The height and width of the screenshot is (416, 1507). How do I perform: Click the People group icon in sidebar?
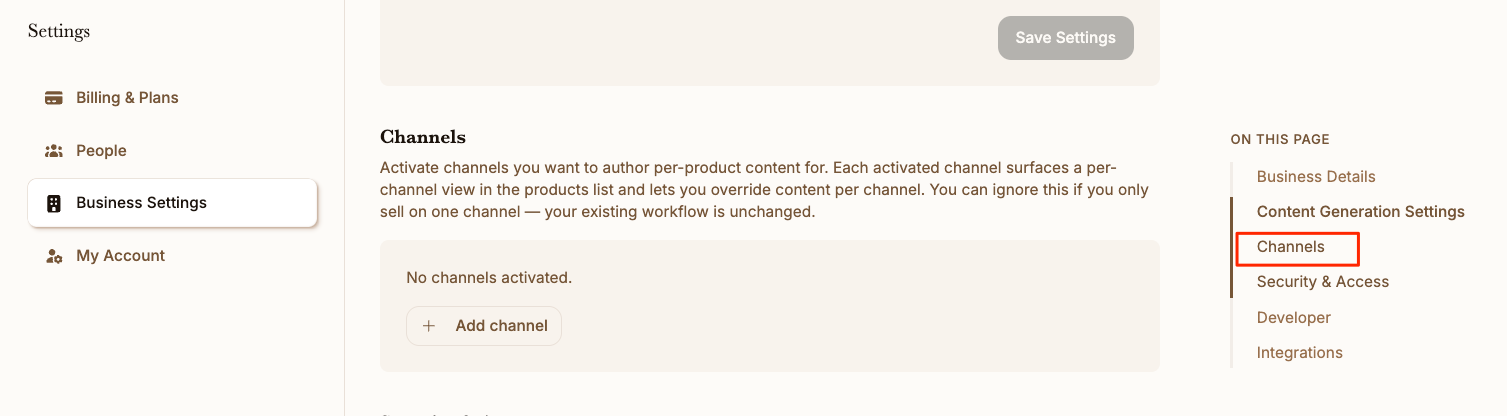pyautogui.click(x=54, y=151)
